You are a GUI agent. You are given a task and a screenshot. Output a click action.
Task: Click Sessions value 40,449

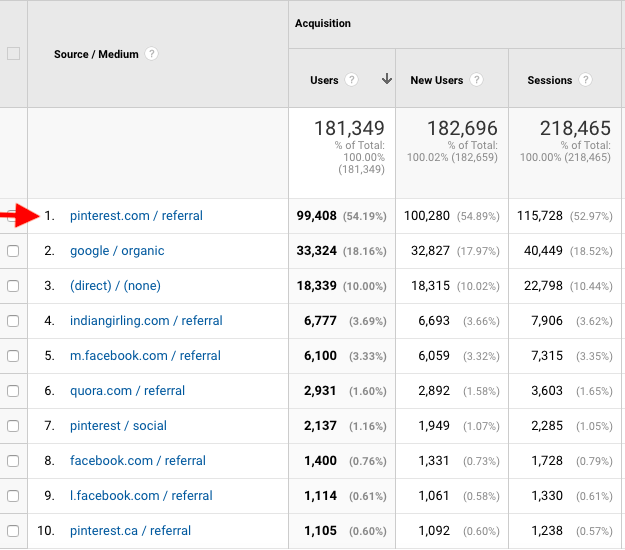click(x=543, y=251)
